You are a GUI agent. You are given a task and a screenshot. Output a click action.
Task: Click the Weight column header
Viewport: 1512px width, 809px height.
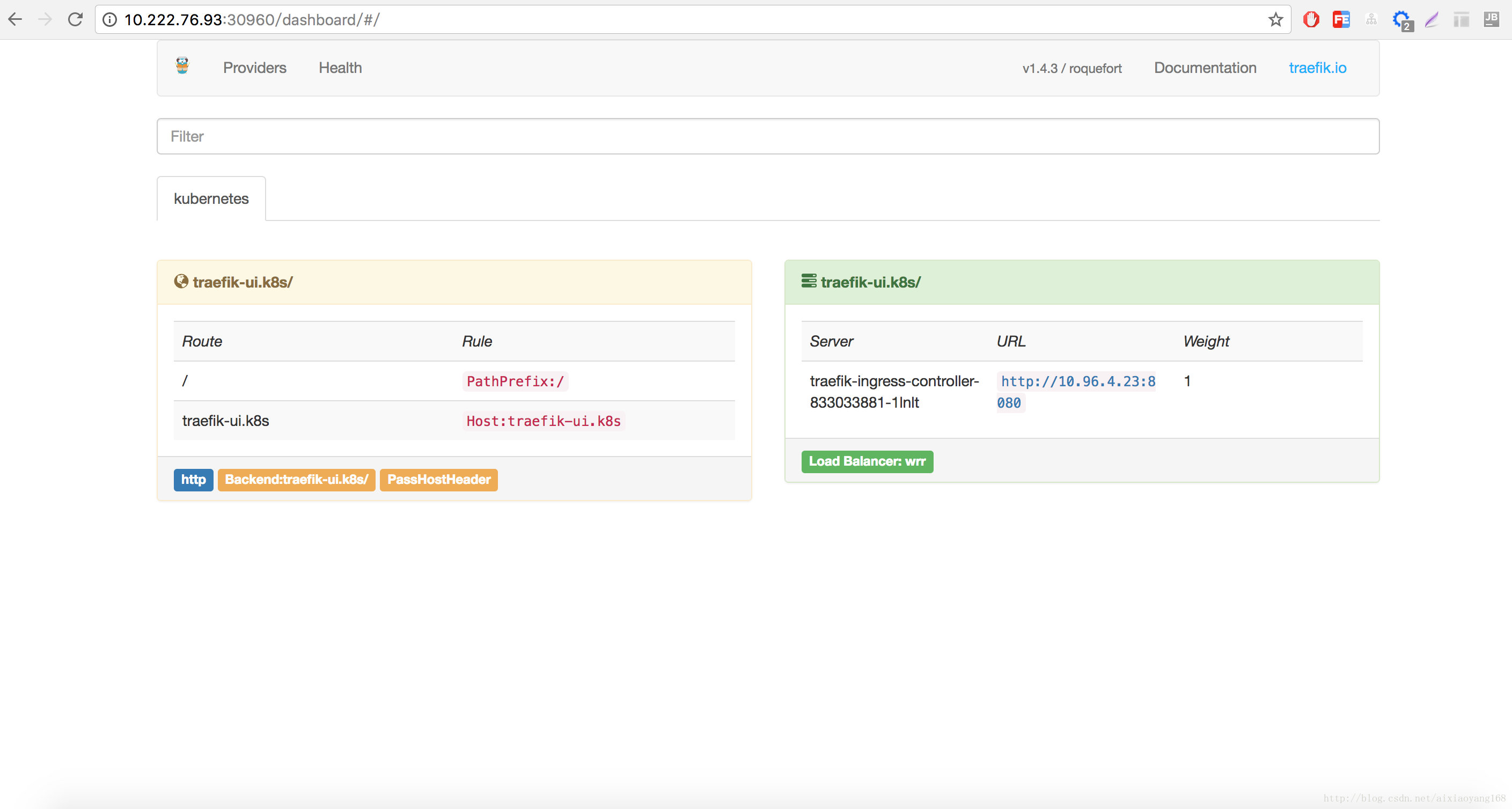pyautogui.click(x=1206, y=342)
